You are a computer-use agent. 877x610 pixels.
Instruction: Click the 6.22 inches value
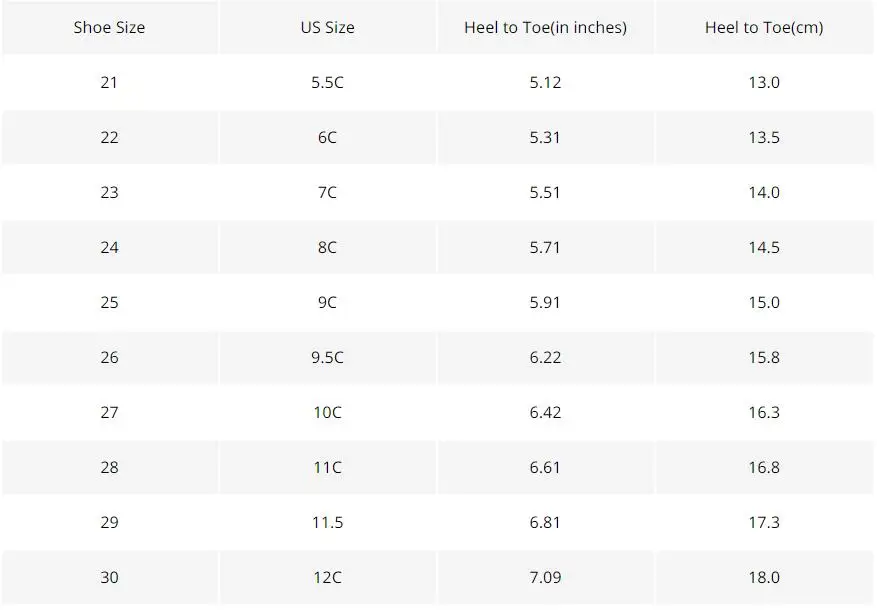[545, 357]
